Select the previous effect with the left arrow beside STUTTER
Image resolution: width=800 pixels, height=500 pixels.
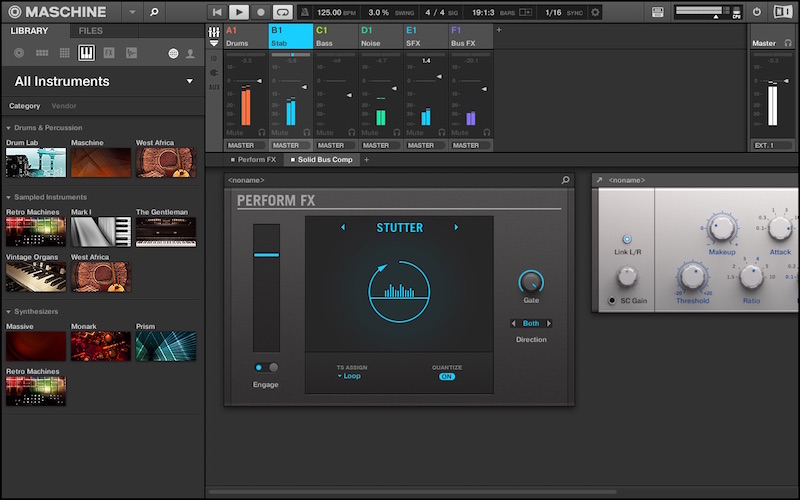pos(343,228)
